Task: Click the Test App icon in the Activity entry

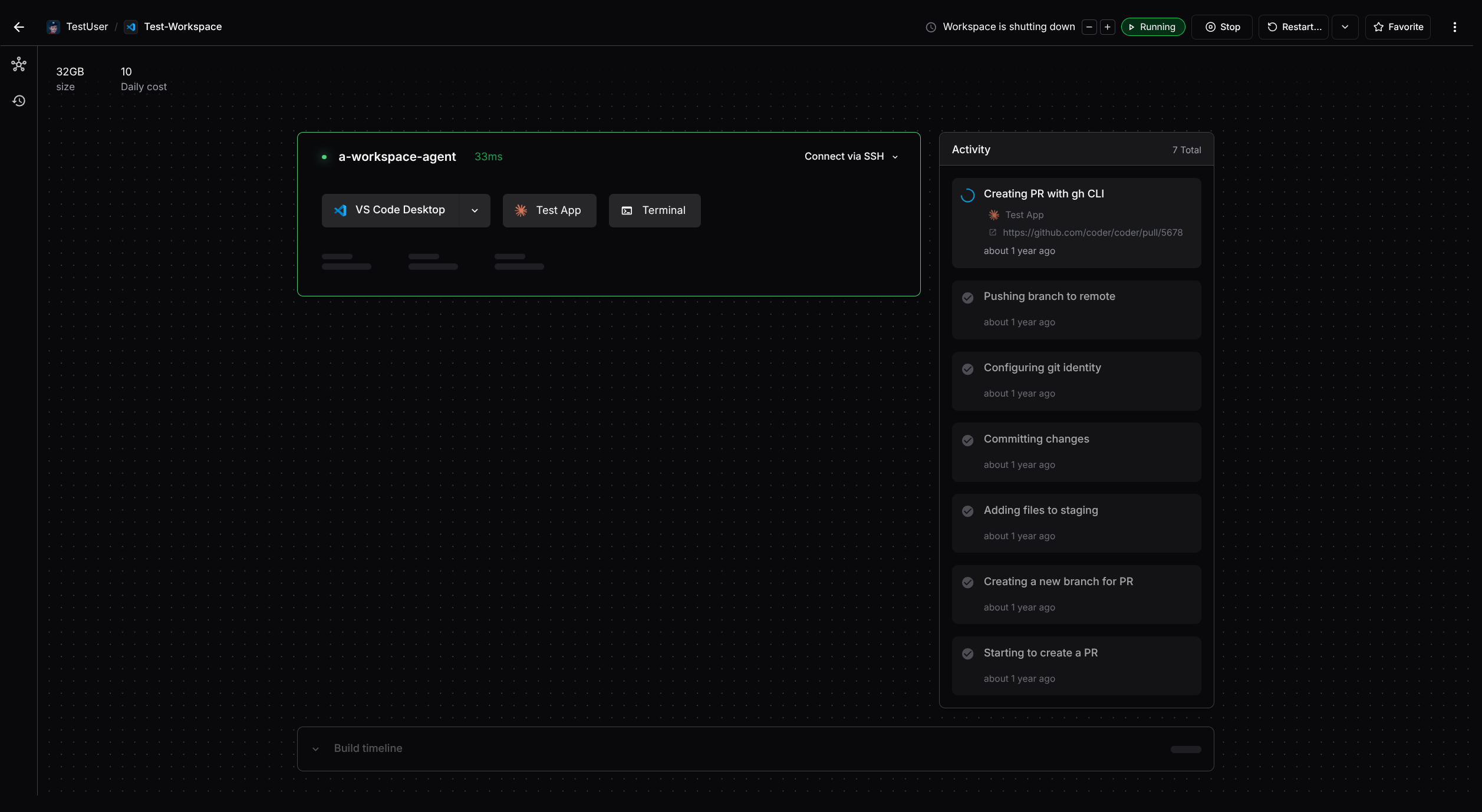Action: pos(994,215)
